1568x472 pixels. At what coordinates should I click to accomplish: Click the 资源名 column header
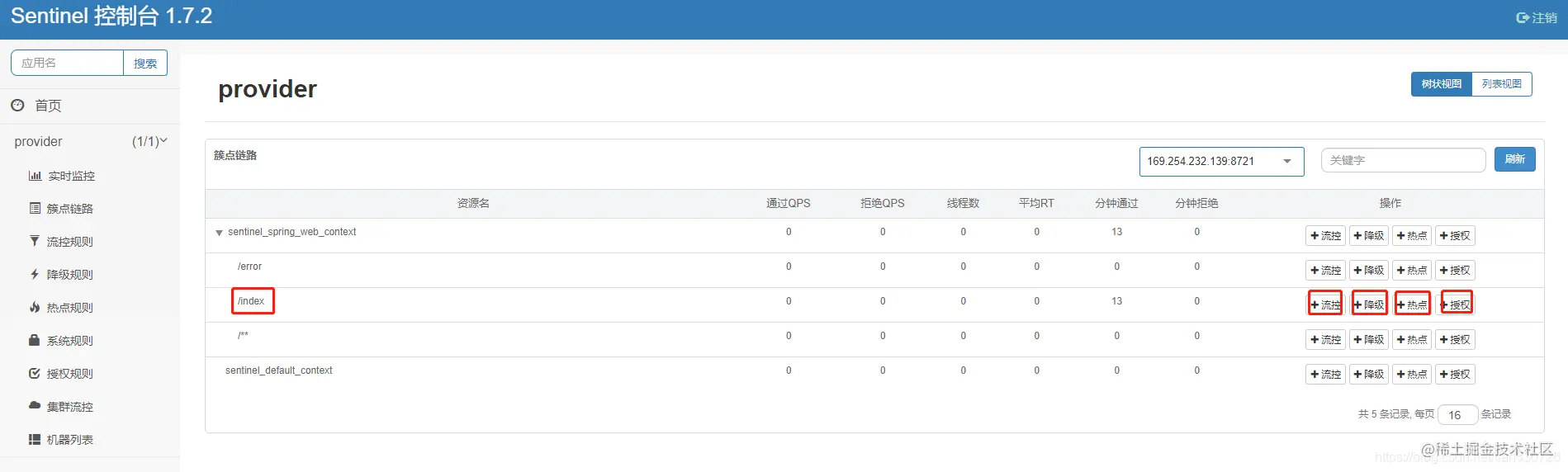473,203
